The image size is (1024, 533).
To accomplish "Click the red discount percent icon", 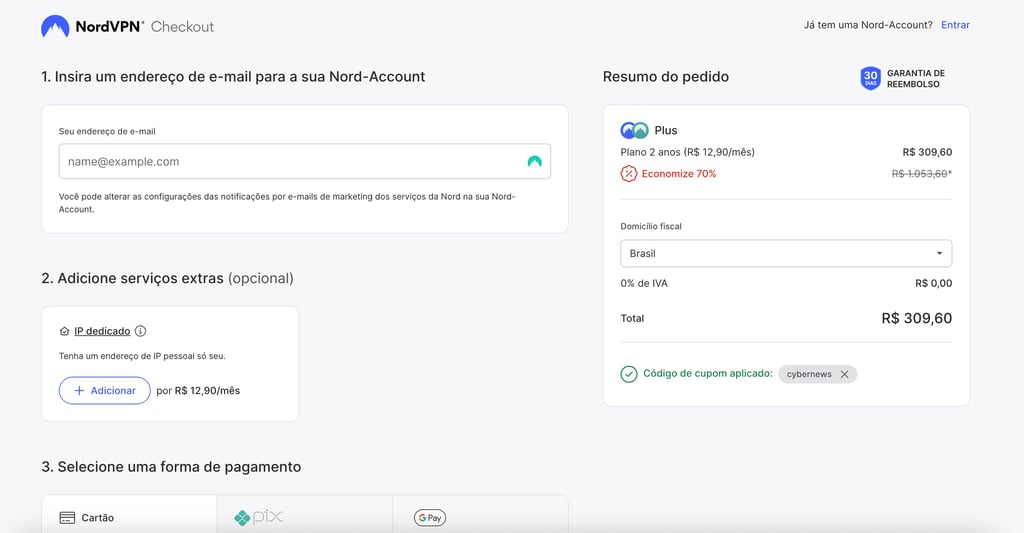I will tap(628, 174).
